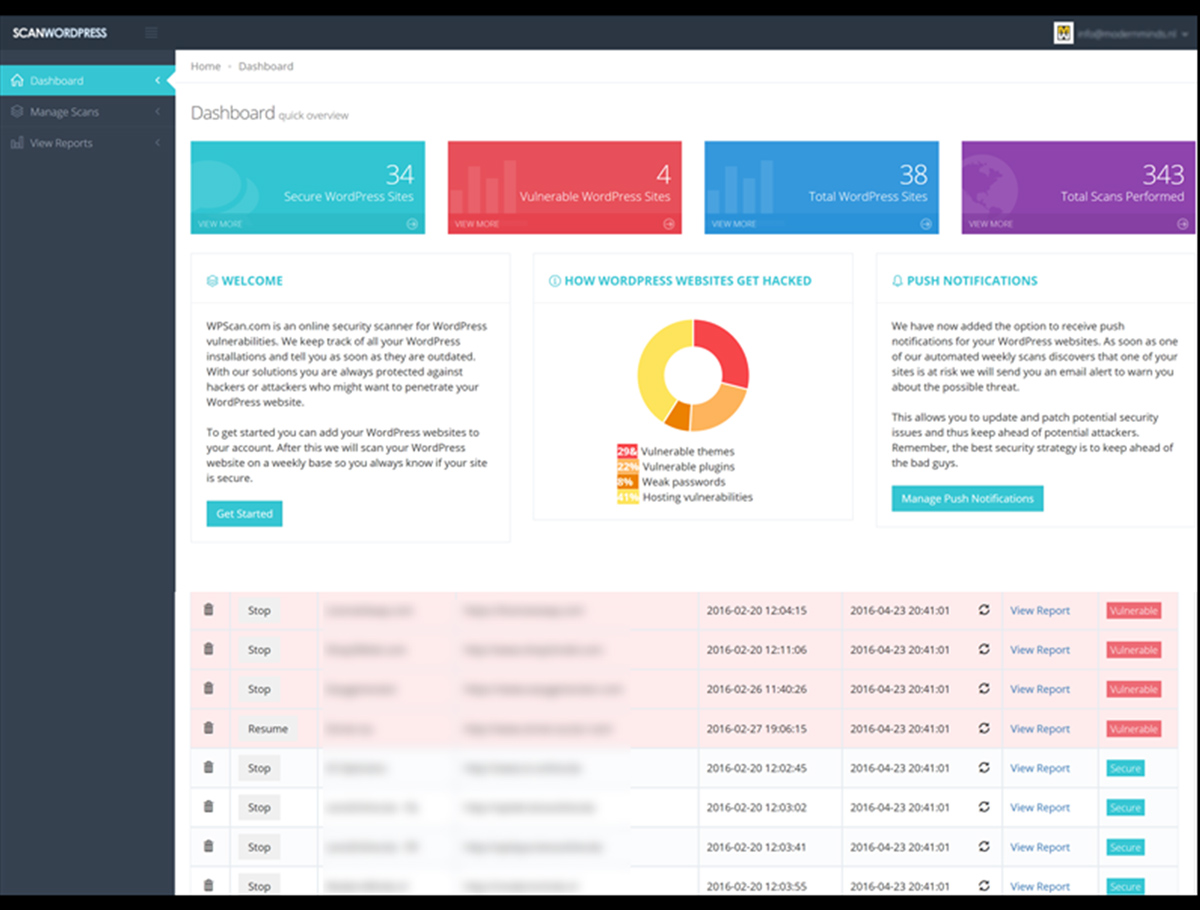Refresh the scan created 2016-02-20 12:03:02
The width and height of the screenshot is (1200, 910).
point(984,807)
